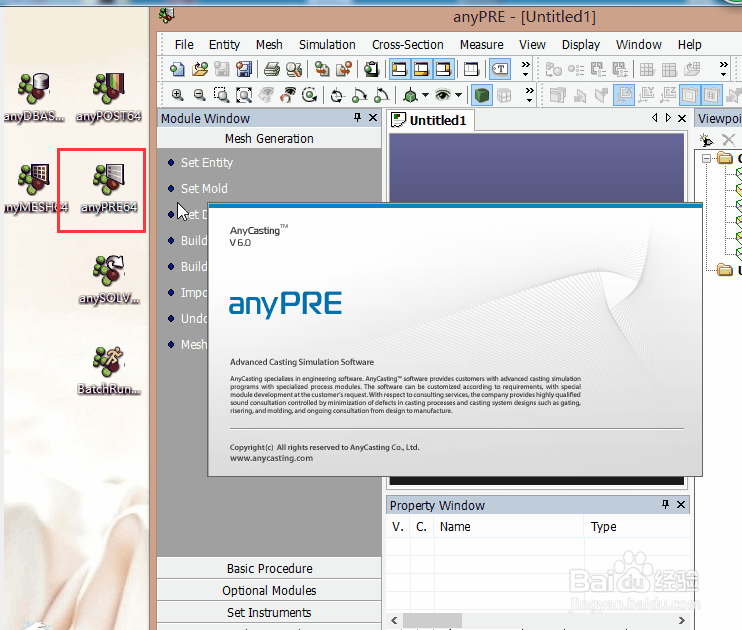Screen dimensions: 742x630
Task: Open anyPOST64 desktop shortcut
Action: 109,97
